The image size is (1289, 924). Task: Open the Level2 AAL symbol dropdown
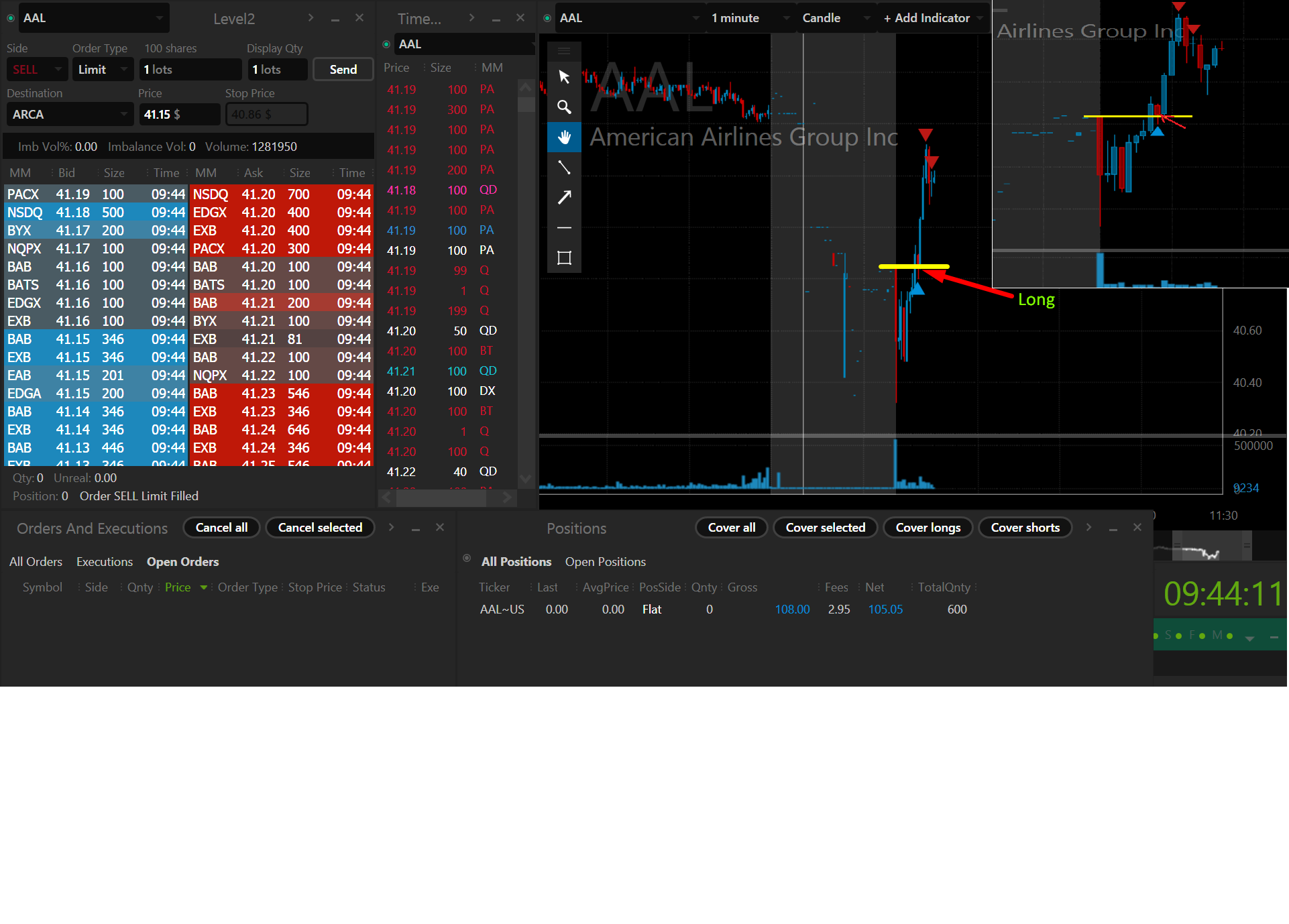(x=94, y=18)
